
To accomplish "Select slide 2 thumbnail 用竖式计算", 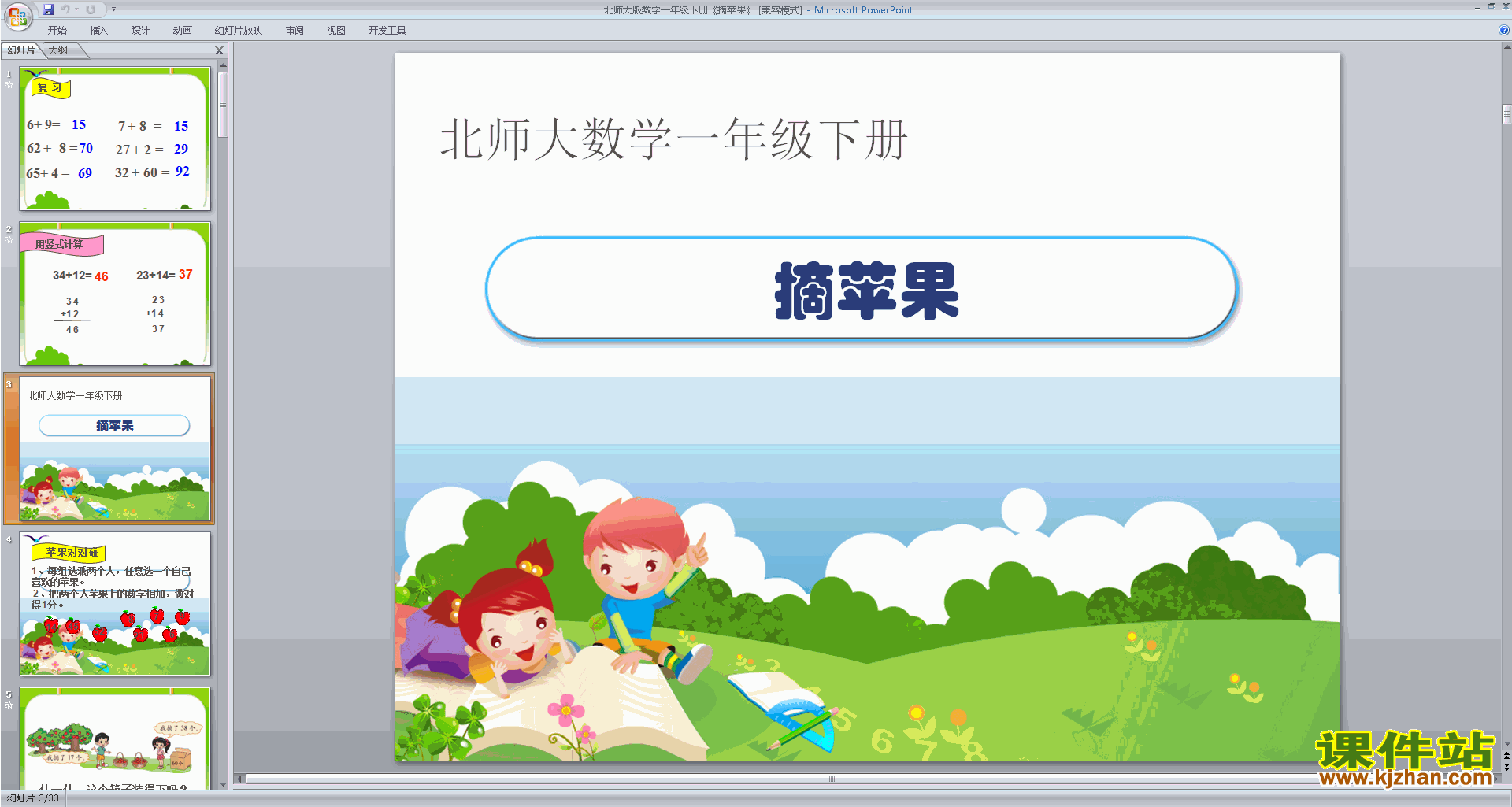I will click(115, 294).
